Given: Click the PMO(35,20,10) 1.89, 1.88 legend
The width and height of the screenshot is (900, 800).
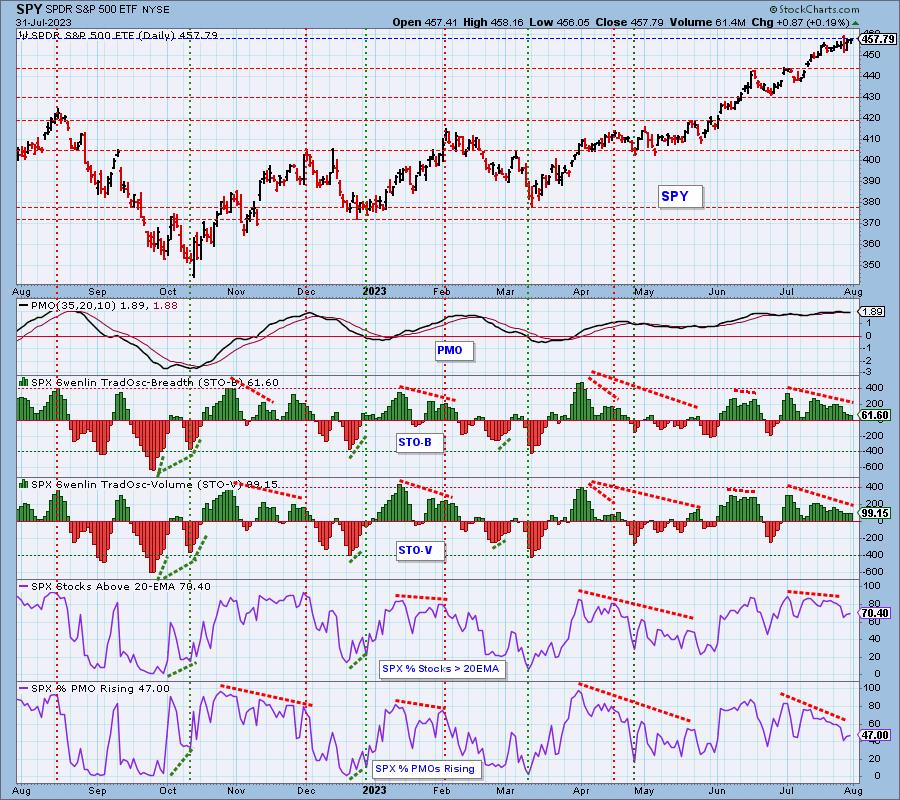Looking at the screenshot, I should (x=104, y=306).
